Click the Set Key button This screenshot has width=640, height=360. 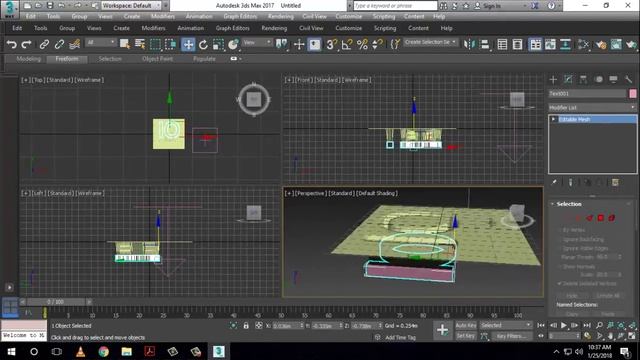[x=466, y=336]
